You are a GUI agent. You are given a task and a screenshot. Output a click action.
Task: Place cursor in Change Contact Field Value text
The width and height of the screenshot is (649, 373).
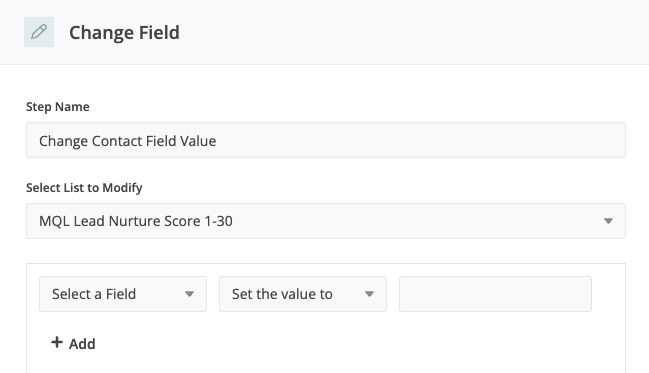coord(127,141)
